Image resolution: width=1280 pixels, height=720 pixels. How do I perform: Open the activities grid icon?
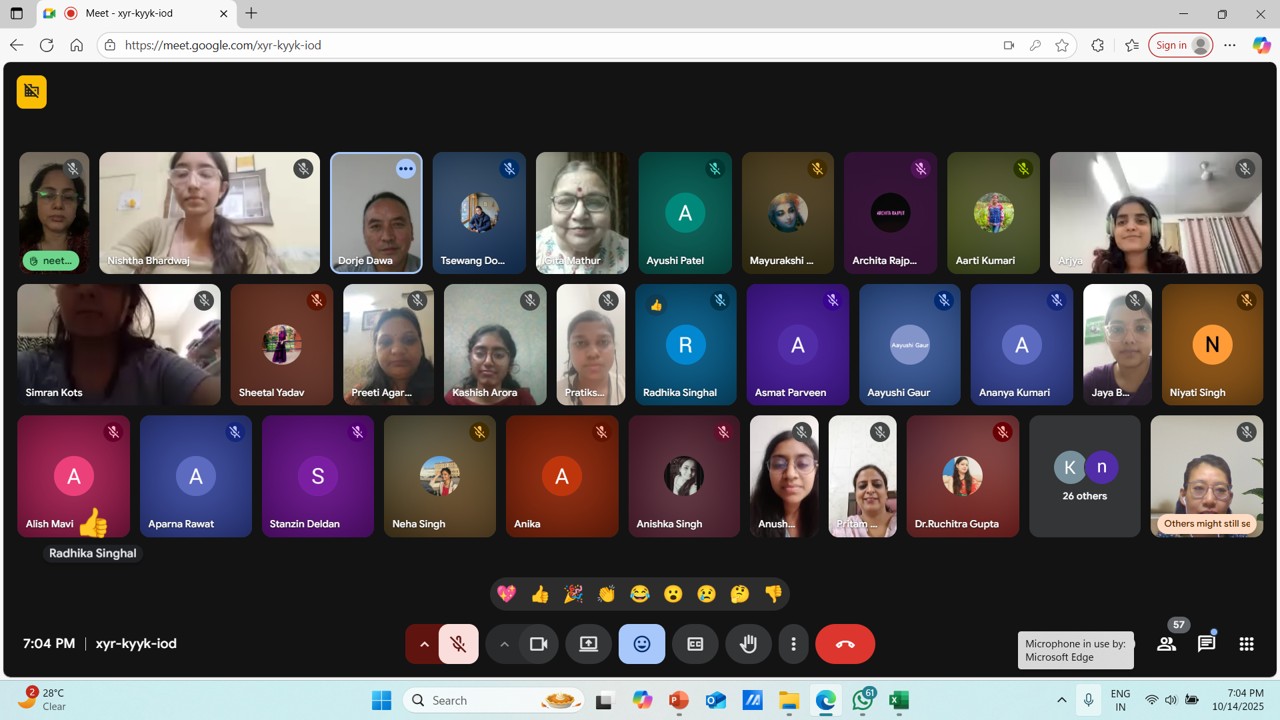point(1246,644)
